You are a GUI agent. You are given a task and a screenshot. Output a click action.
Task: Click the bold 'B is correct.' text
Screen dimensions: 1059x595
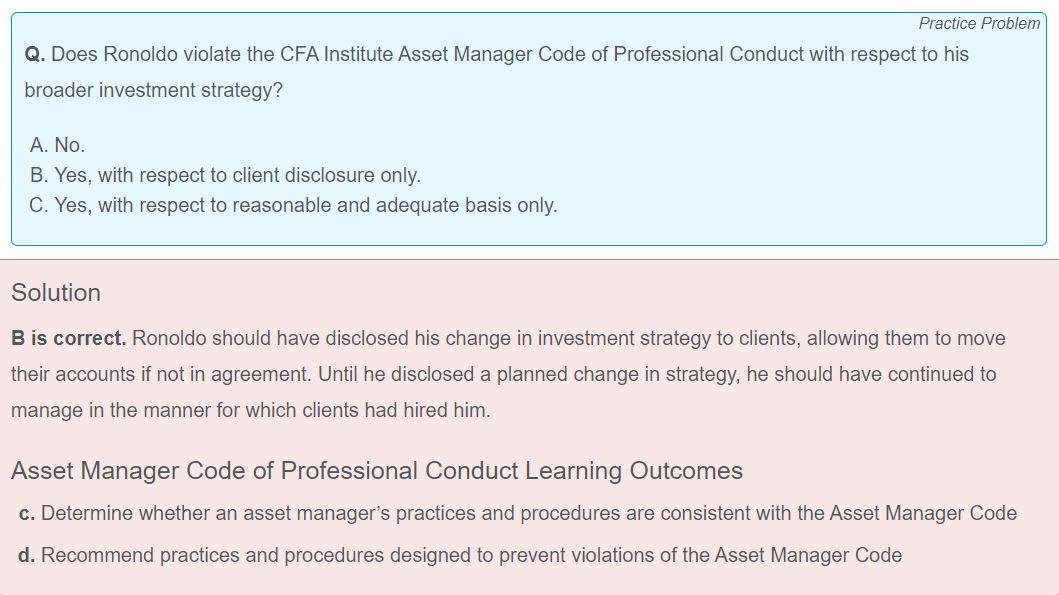click(68, 338)
